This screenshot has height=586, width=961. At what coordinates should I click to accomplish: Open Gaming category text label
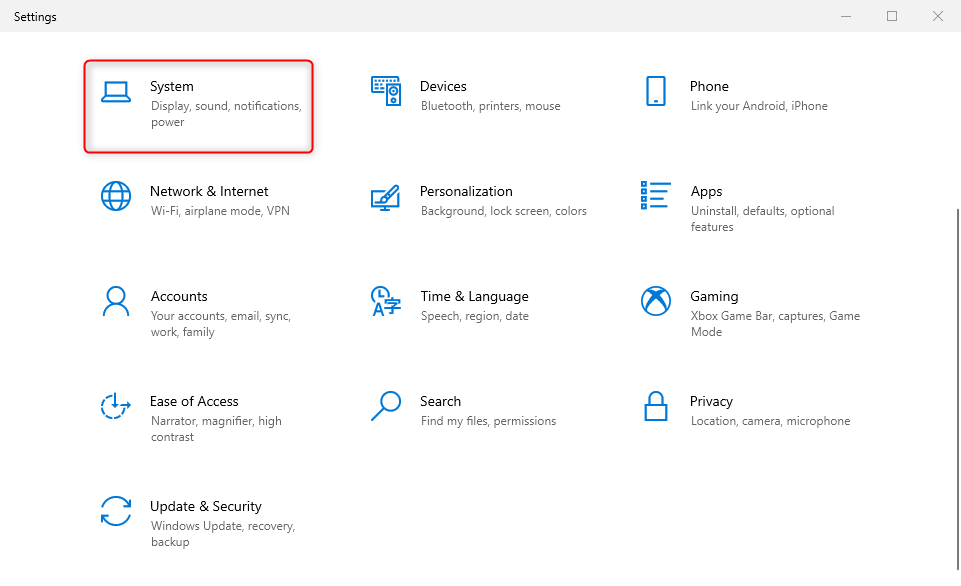coord(714,297)
